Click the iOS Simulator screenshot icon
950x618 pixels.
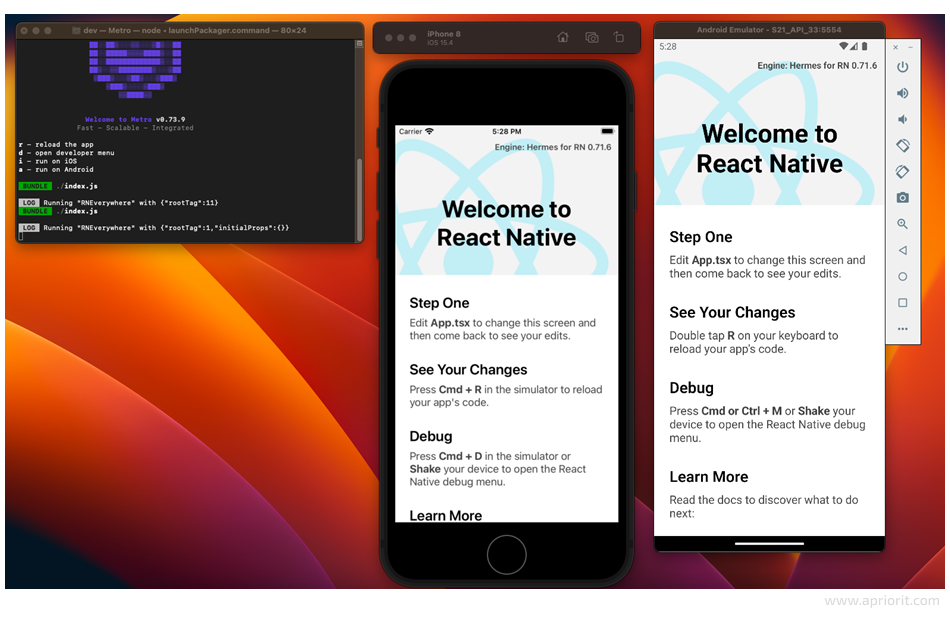pos(592,37)
